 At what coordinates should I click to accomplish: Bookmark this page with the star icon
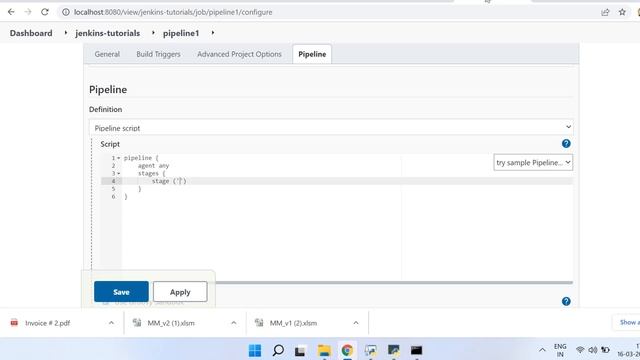(622, 12)
